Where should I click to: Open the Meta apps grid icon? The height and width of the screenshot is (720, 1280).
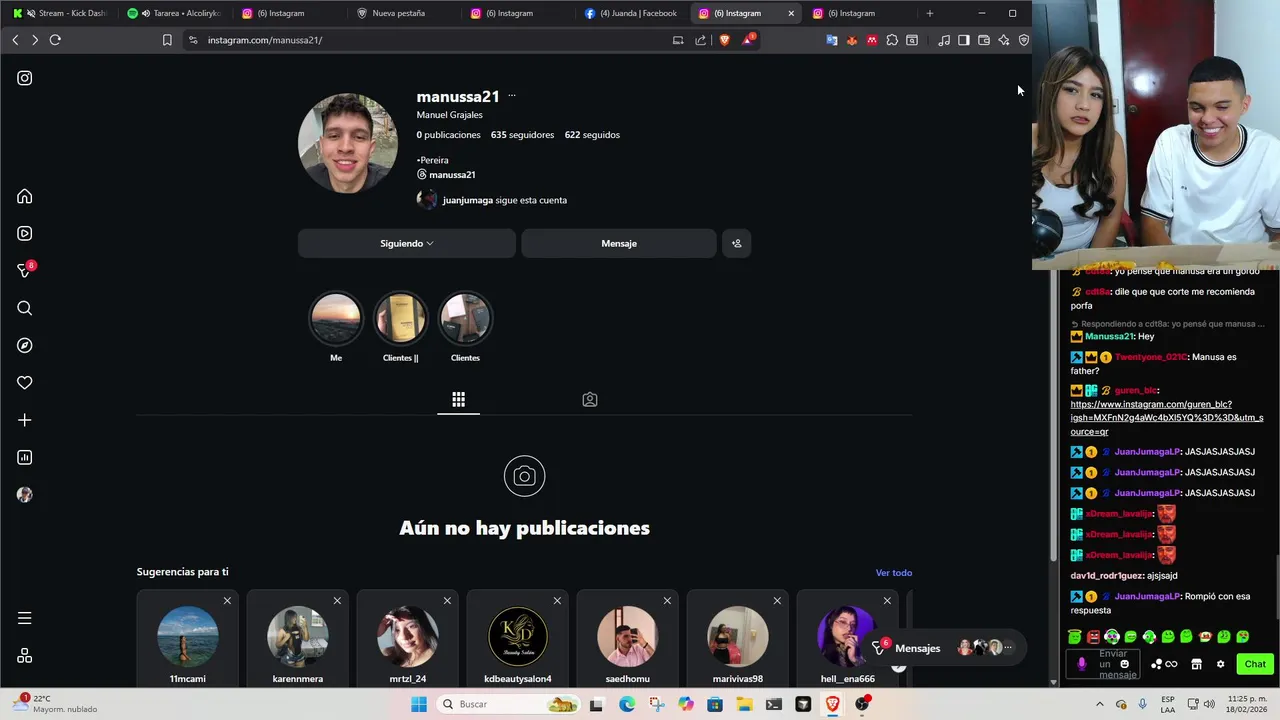click(25, 656)
